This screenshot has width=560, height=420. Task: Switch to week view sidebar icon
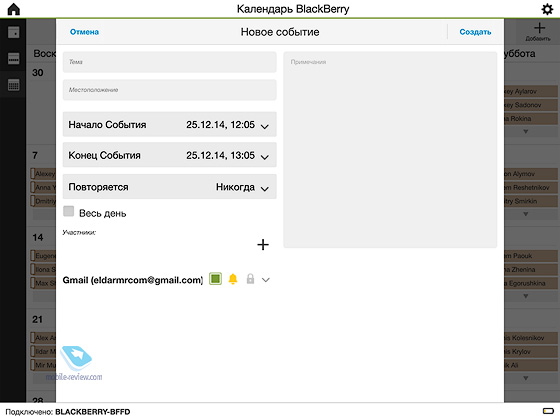tap(14, 58)
